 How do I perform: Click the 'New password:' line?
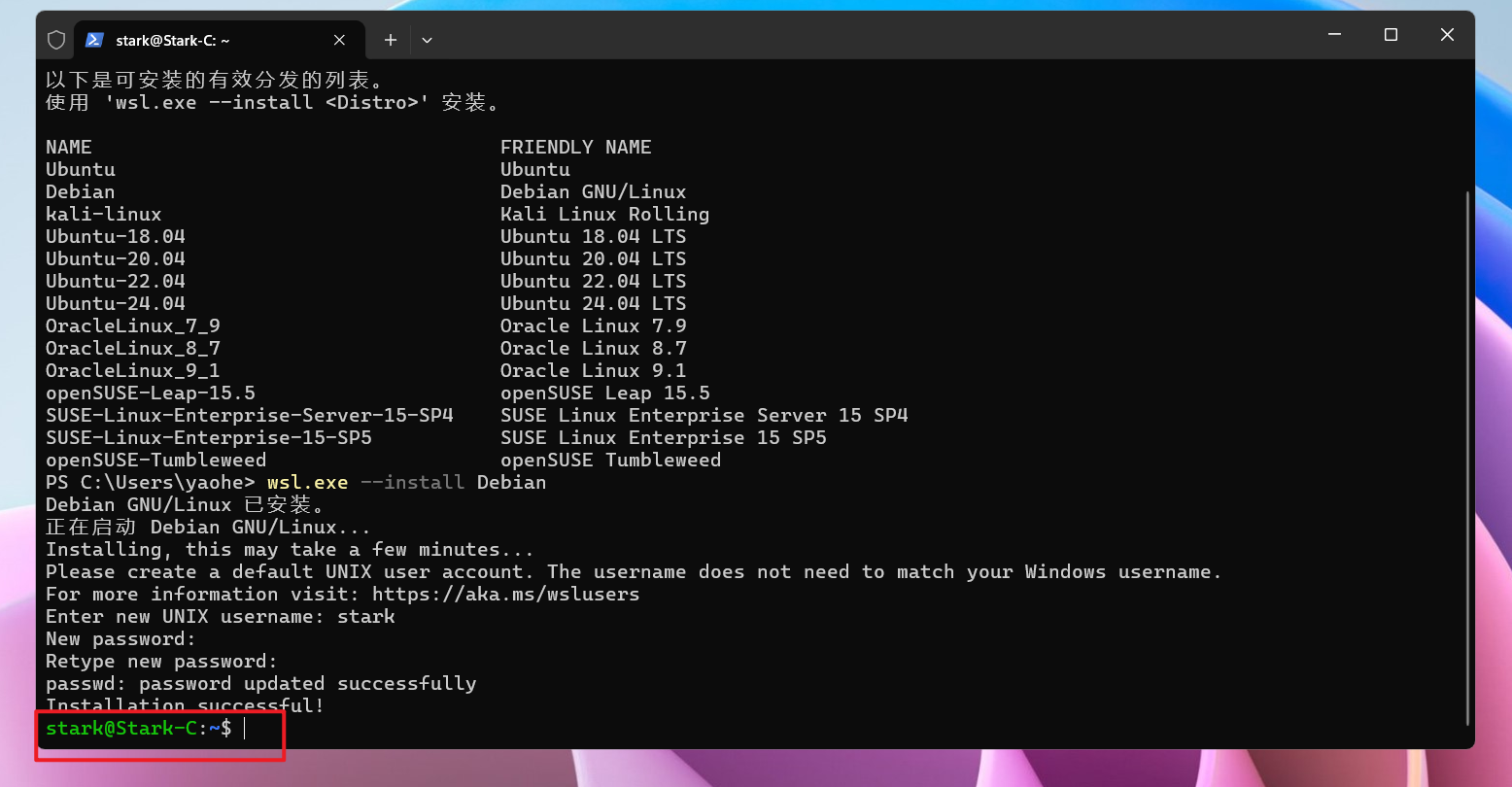coord(121,638)
